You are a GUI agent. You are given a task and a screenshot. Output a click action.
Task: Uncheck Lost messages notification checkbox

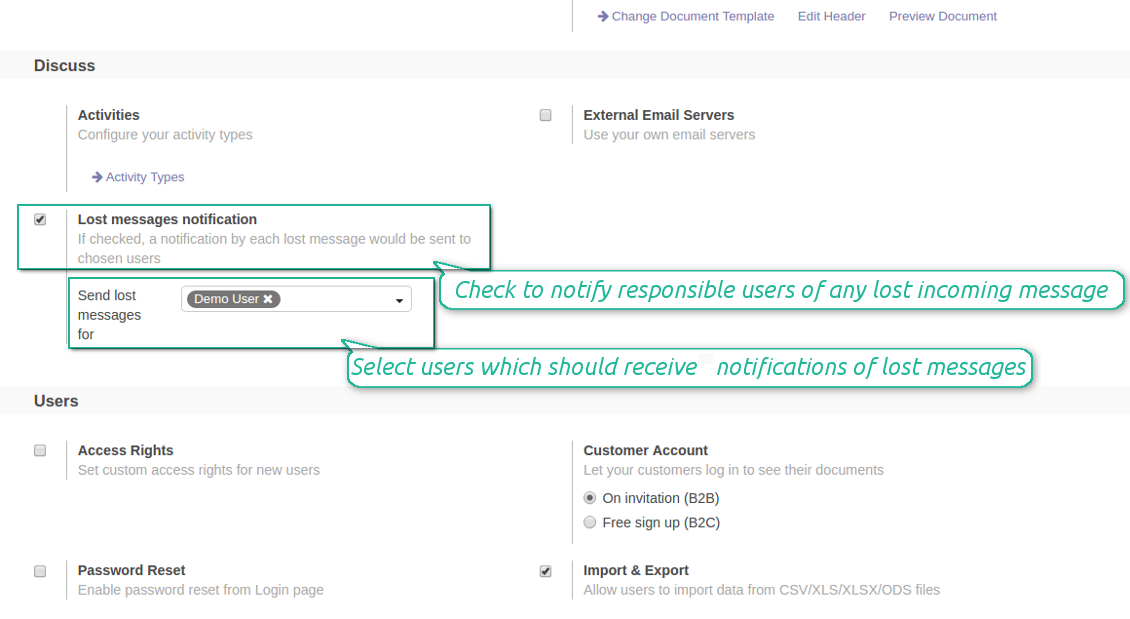click(x=40, y=219)
